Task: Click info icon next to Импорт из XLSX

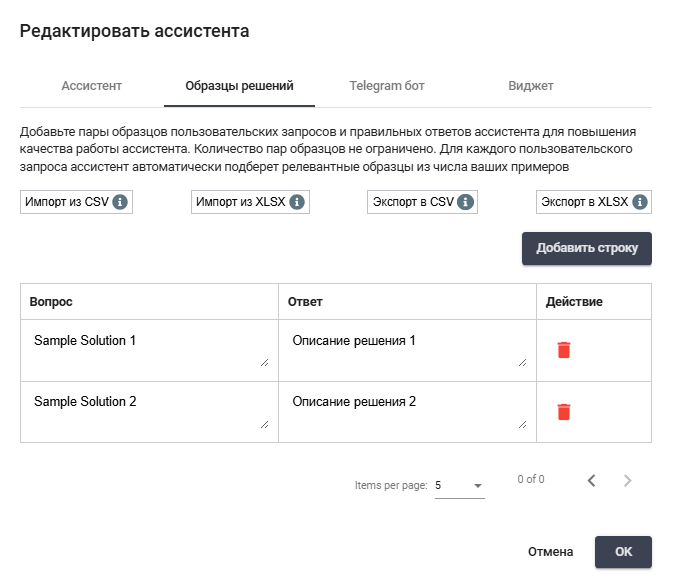Action: pos(296,202)
